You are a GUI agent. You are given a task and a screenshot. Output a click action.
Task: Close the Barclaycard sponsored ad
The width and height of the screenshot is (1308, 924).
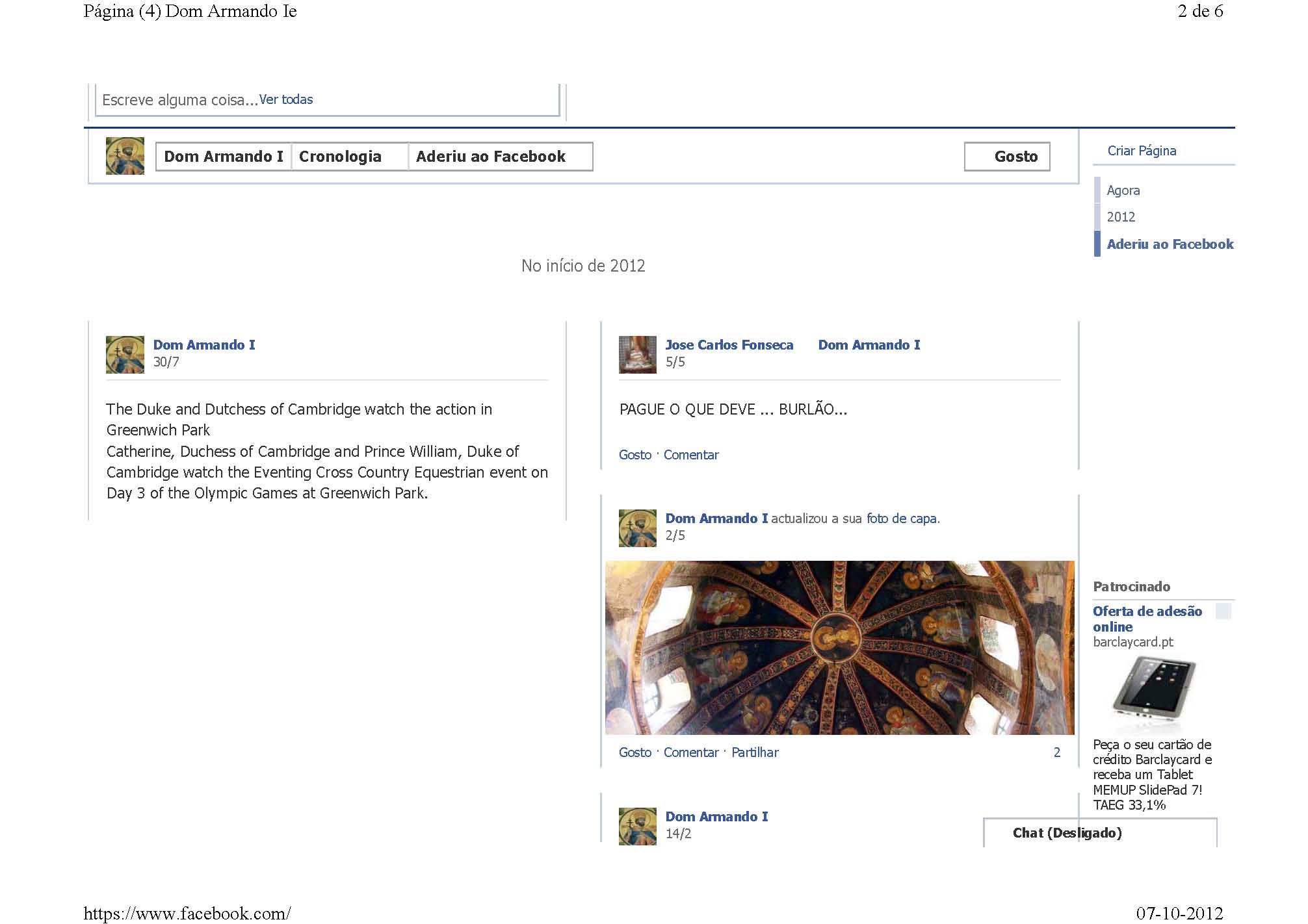(1223, 611)
